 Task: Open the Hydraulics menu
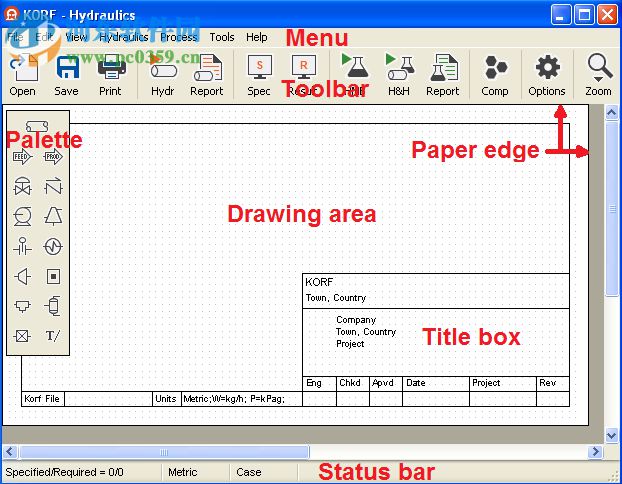coord(124,37)
